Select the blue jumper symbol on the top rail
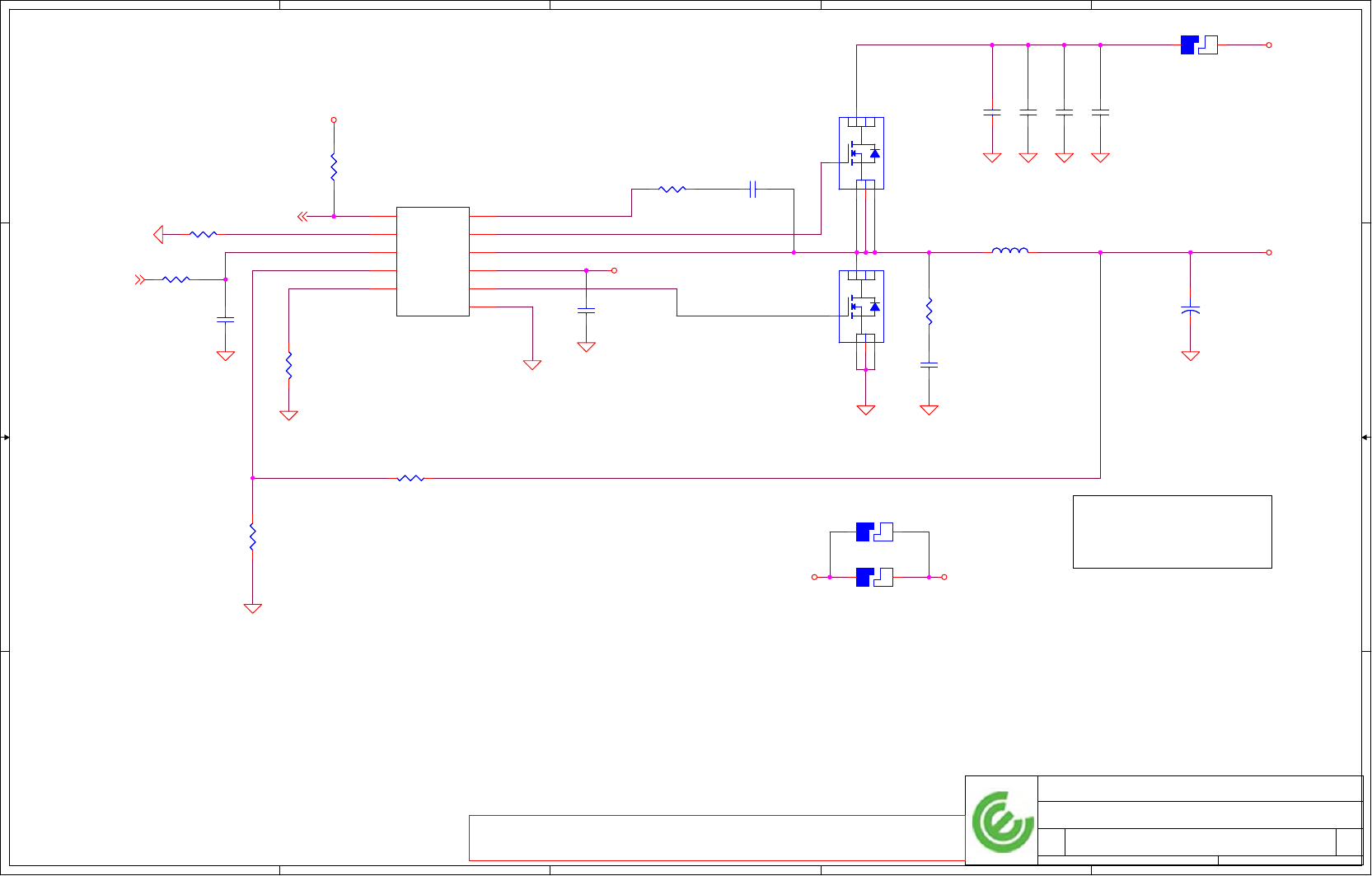Screen dimensions: 1372x876 point(1199,45)
